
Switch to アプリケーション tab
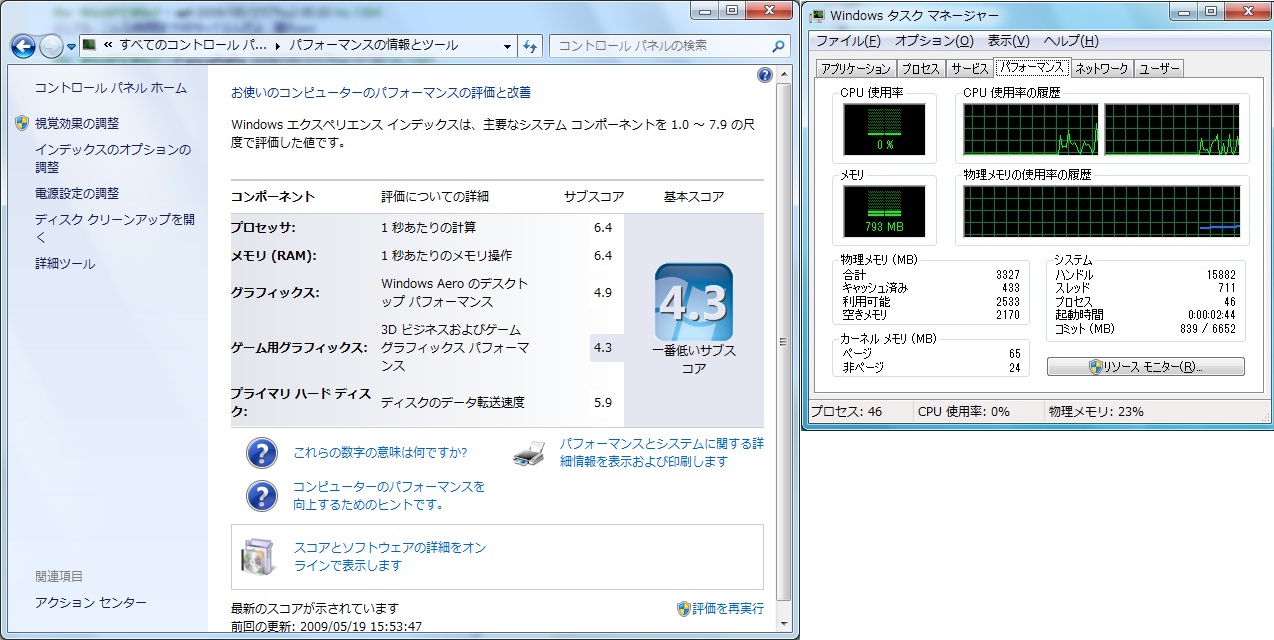[x=855, y=69]
